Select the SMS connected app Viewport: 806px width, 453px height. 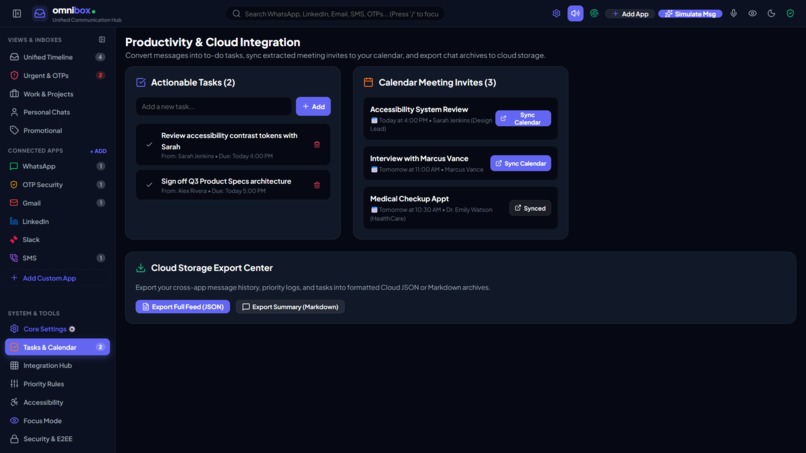[57, 258]
